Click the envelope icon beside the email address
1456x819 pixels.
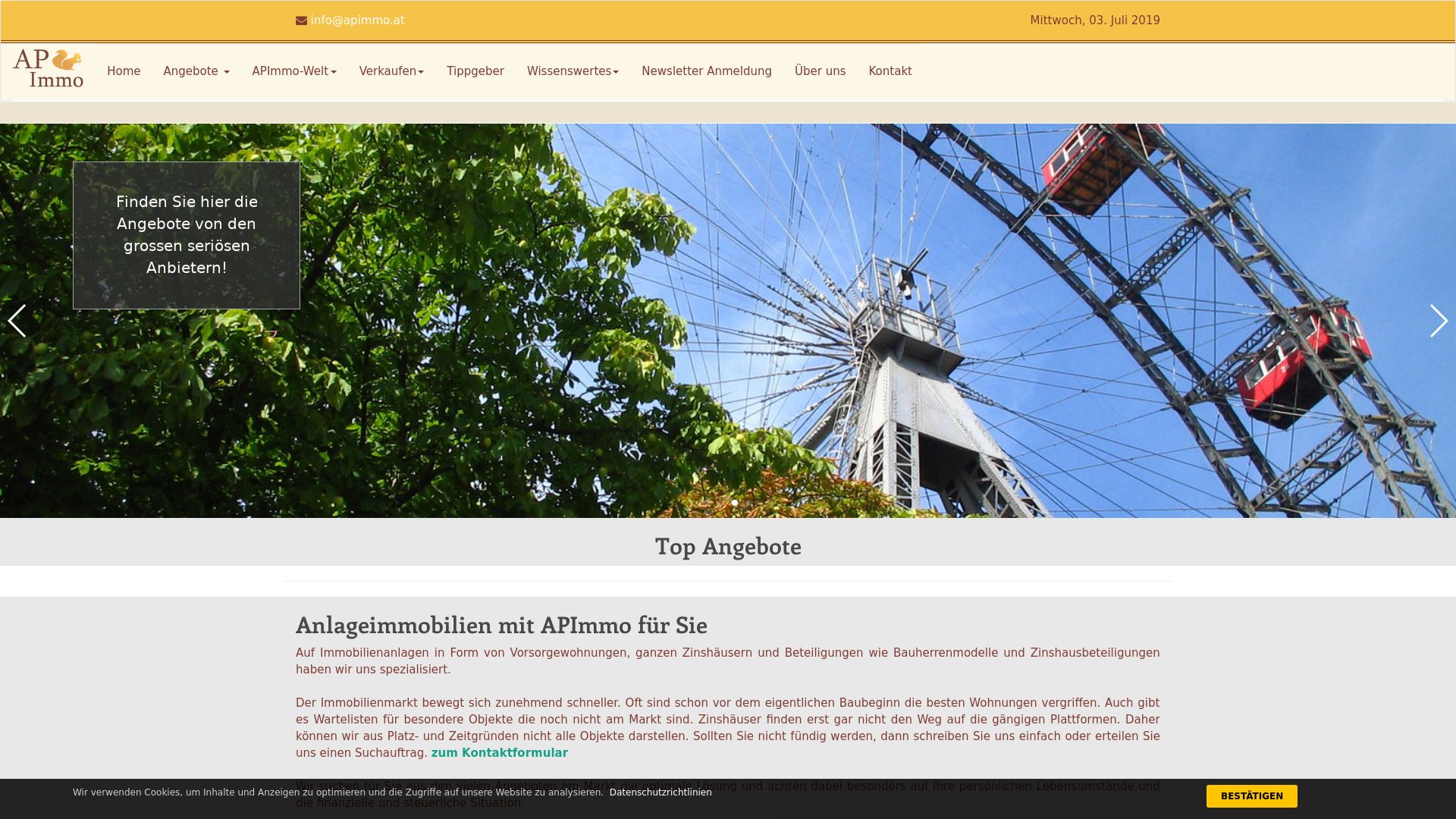coord(301,20)
